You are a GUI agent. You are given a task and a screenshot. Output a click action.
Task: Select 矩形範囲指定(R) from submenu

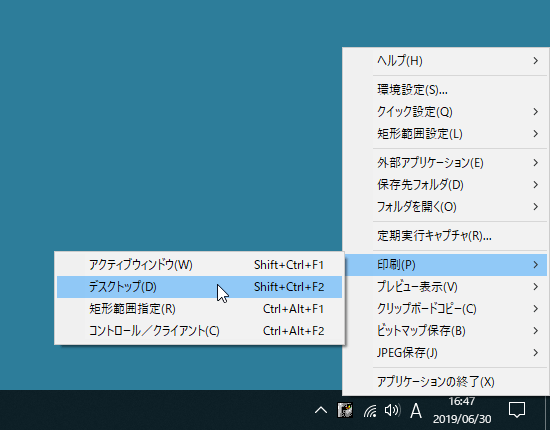pyautogui.click(x=199, y=309)
